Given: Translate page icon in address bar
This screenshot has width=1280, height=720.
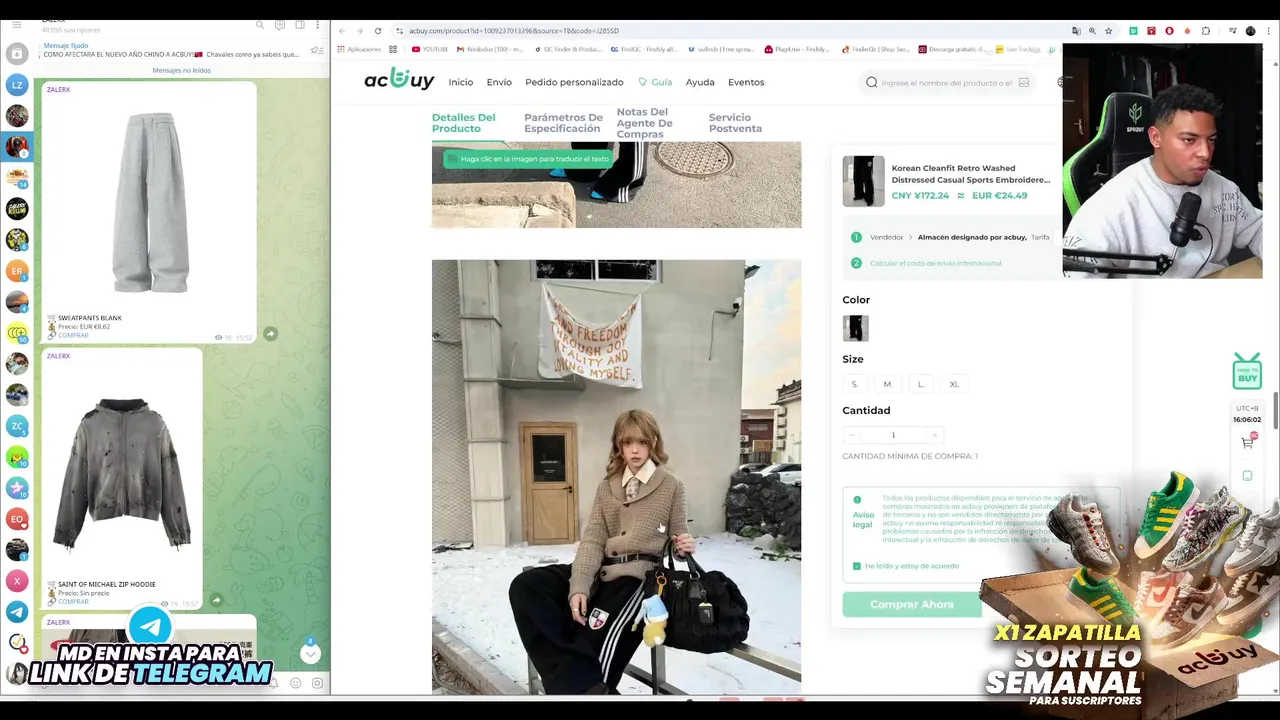Looking at the screenshot, I should click(x=1076, y=31).
